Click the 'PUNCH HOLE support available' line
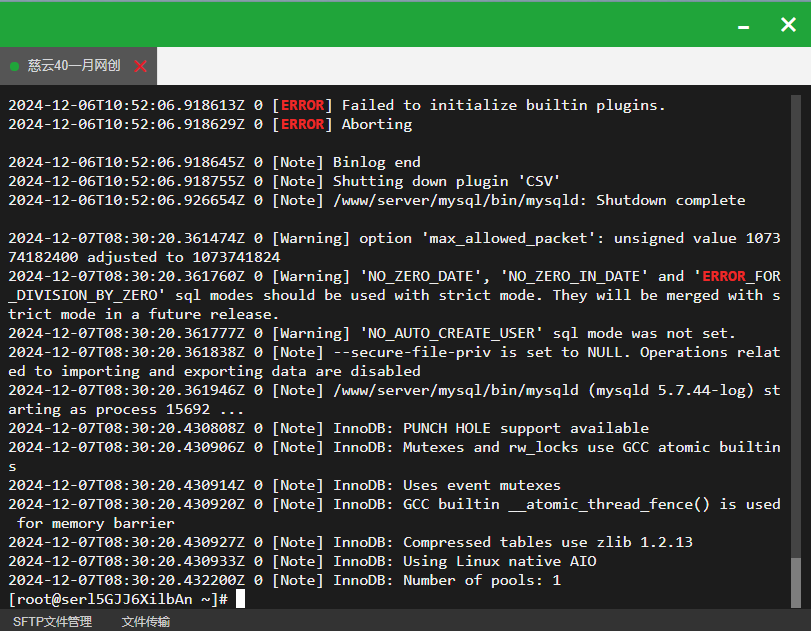 pos(328,429)
